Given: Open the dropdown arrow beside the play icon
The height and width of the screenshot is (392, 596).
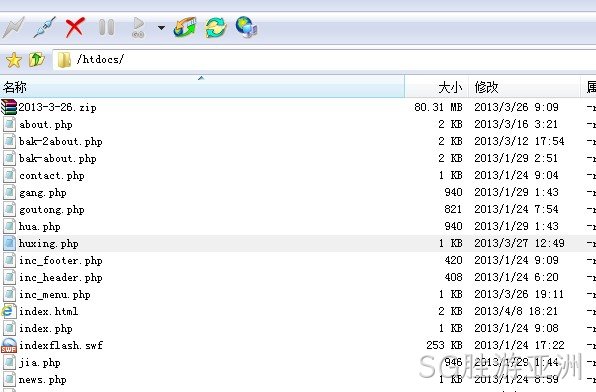Looking at the screenshot, I should [x=161, y=28].
